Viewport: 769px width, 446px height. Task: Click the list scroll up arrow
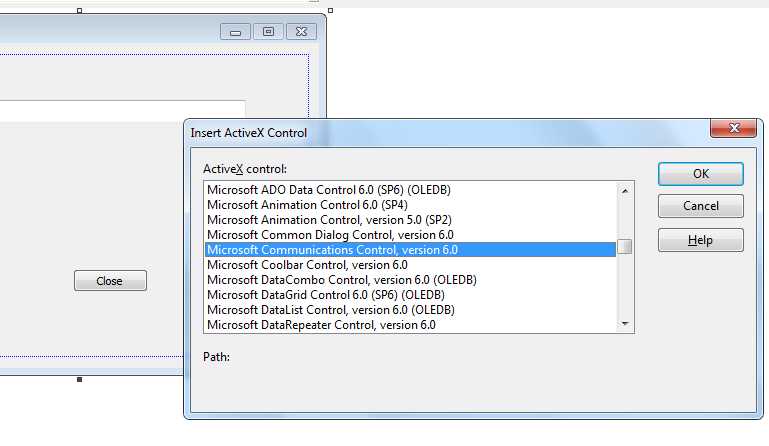pyautogui.click(x=625, y=190)
